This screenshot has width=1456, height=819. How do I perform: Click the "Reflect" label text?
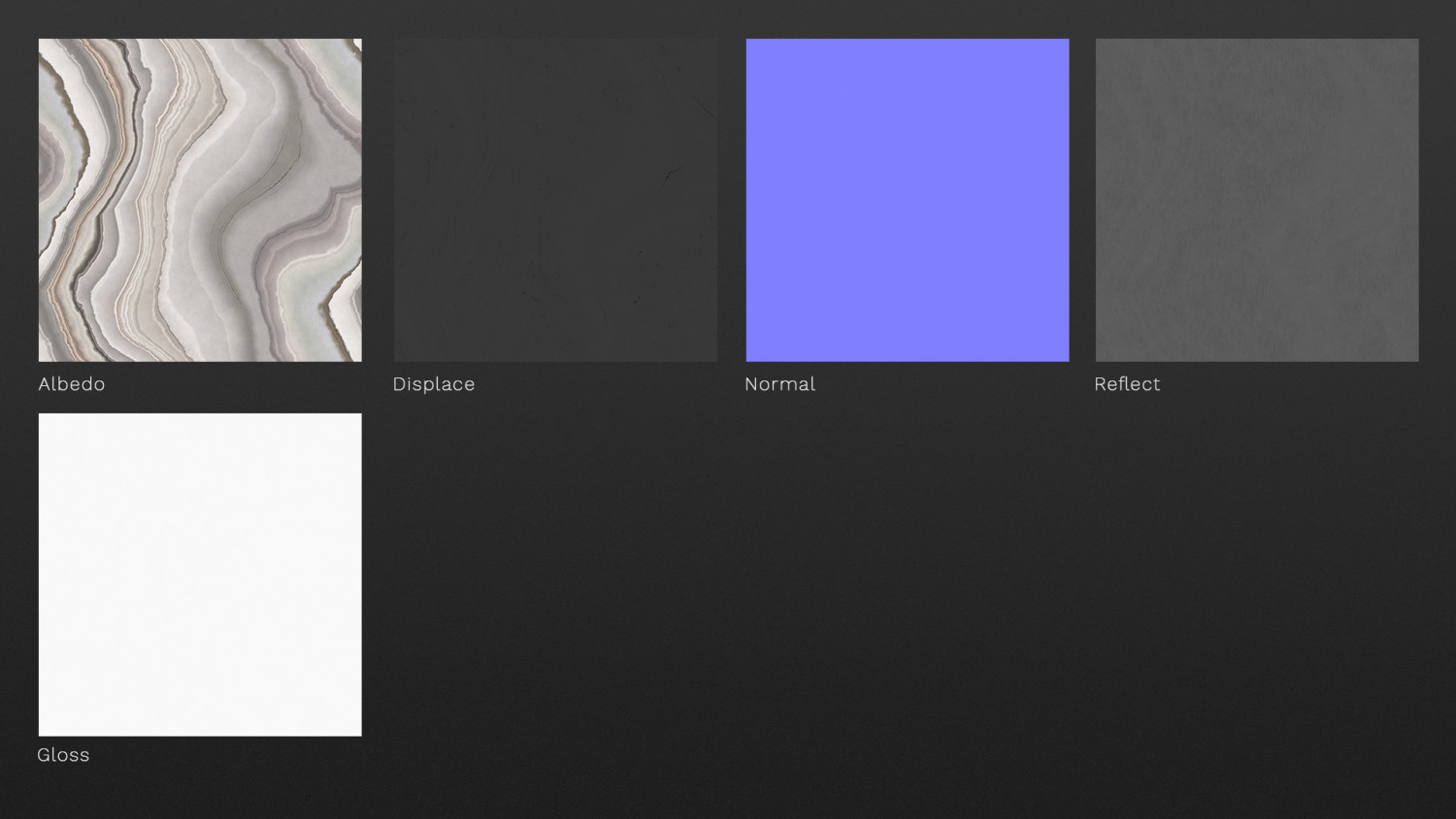[1127, 384]
